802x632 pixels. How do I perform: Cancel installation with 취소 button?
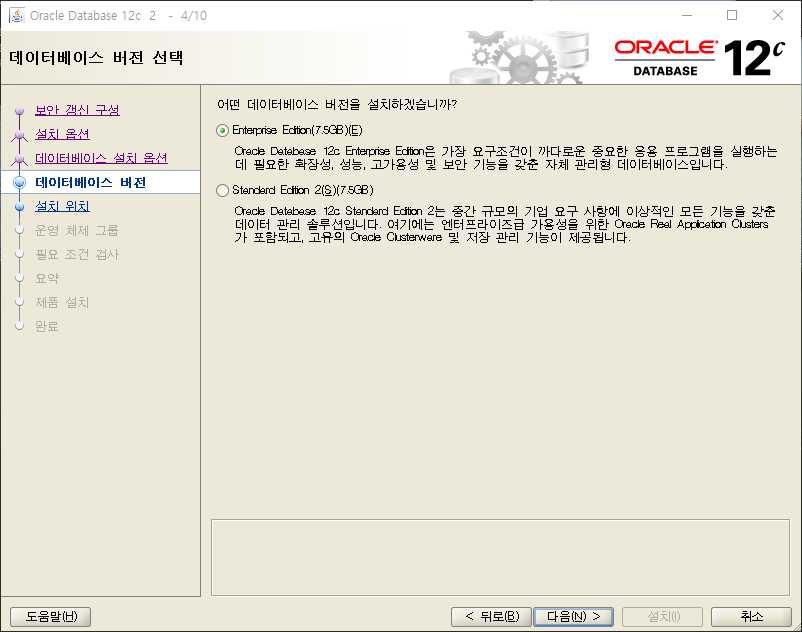(751, 617)
